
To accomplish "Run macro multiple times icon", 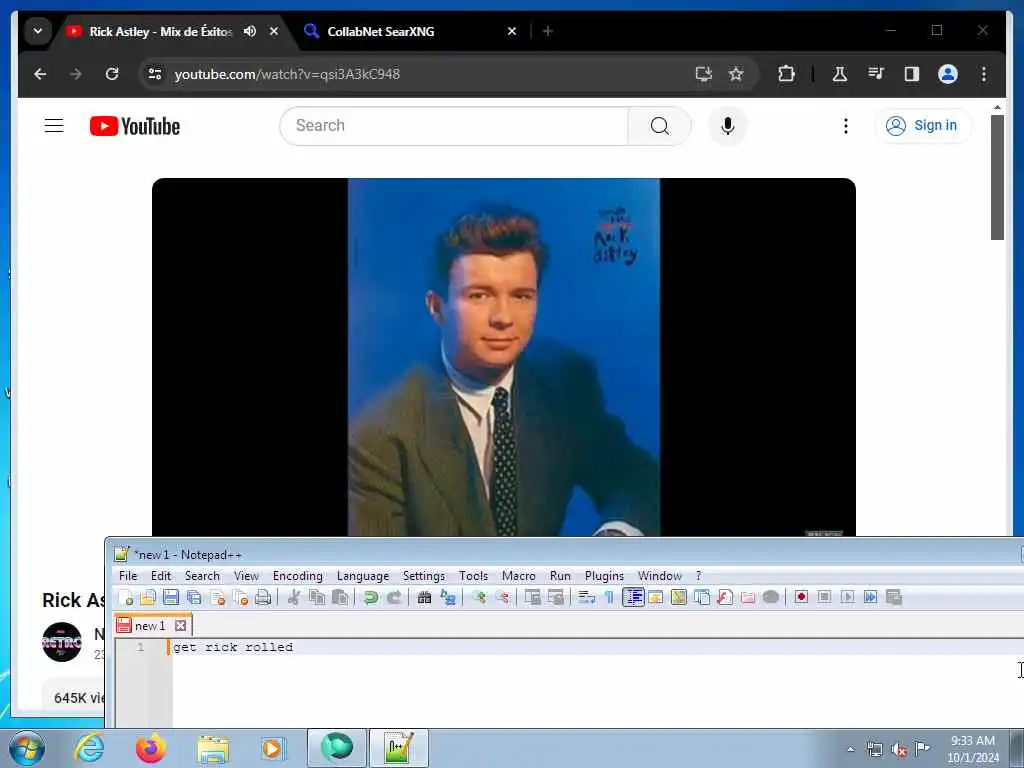I will pos(871,597).
